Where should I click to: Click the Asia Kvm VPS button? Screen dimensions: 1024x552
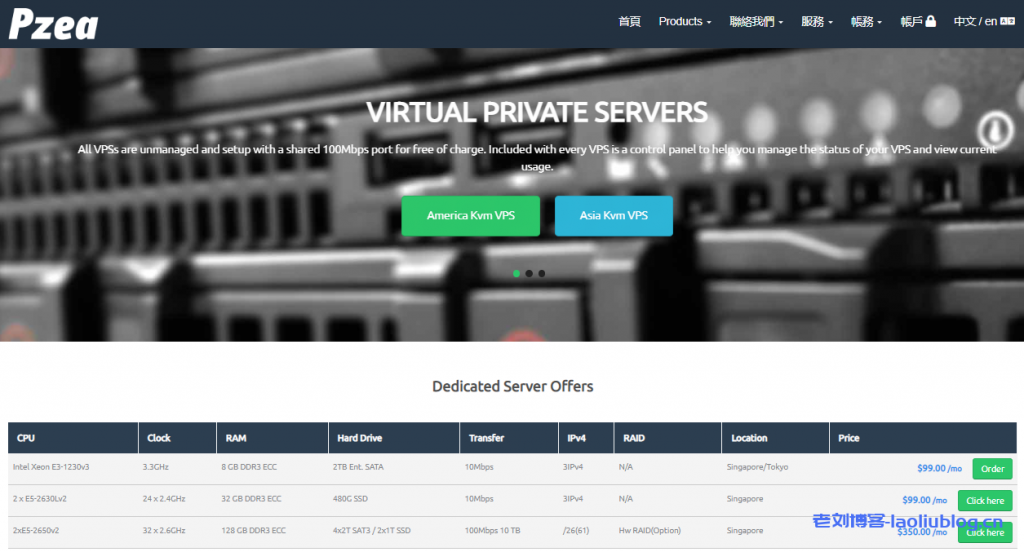point(613,216)
